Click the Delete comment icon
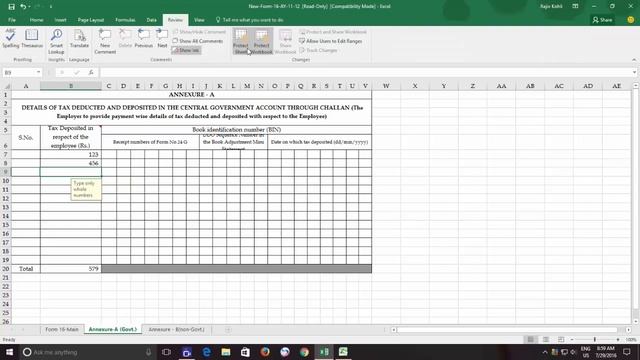Screen dimensions: 640x360 click(x=125, y=39)
